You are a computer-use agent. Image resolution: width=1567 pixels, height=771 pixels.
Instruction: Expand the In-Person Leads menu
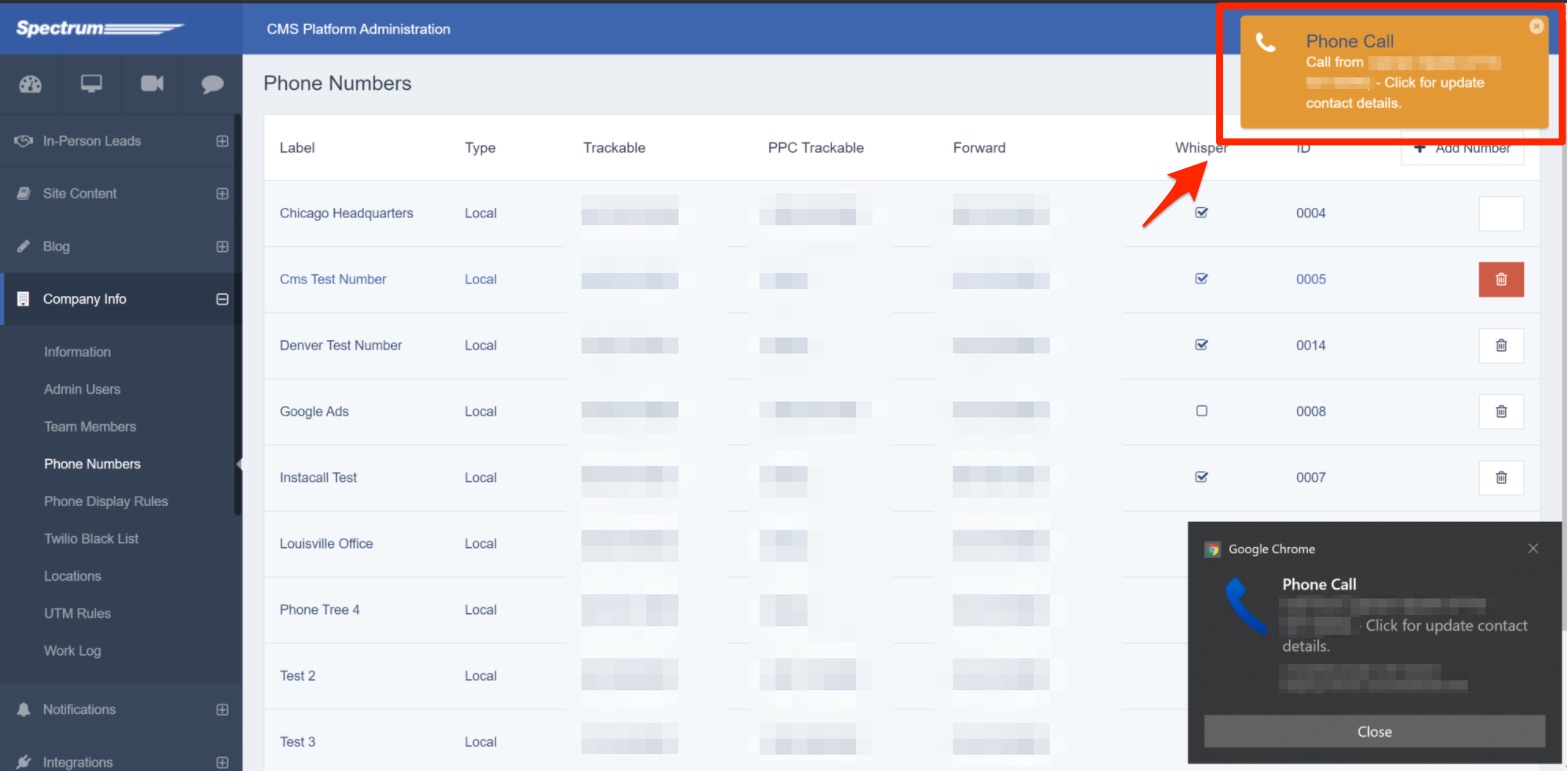pos(222,141)
